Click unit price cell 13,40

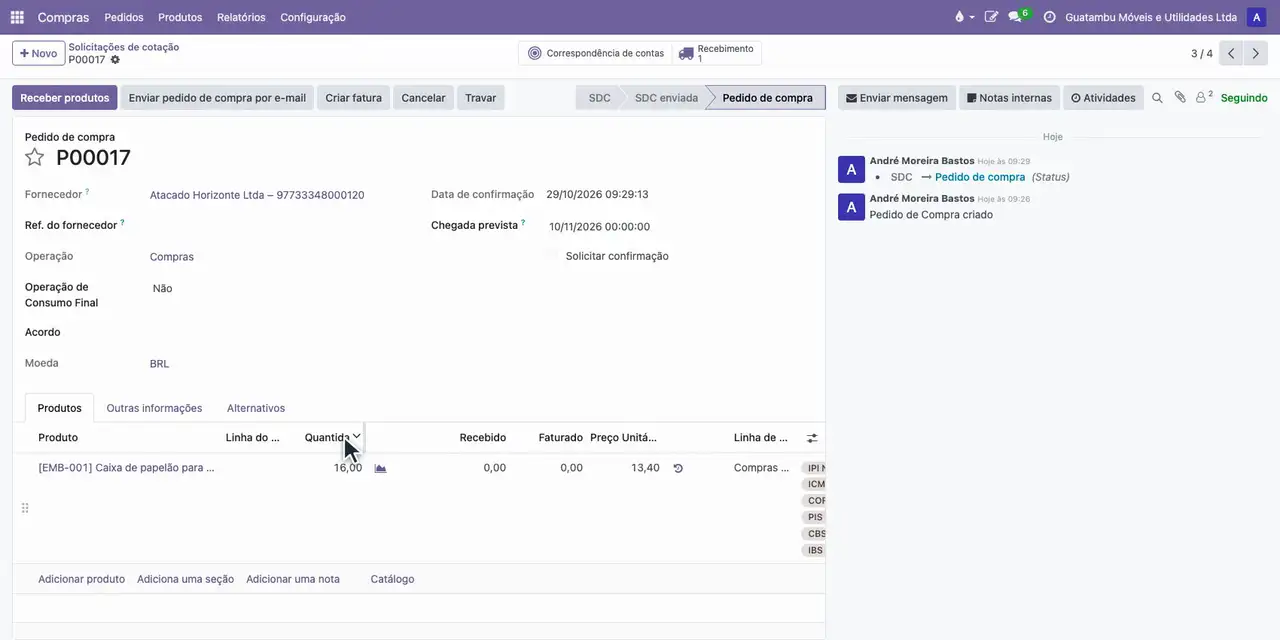[x=645, y=468]
